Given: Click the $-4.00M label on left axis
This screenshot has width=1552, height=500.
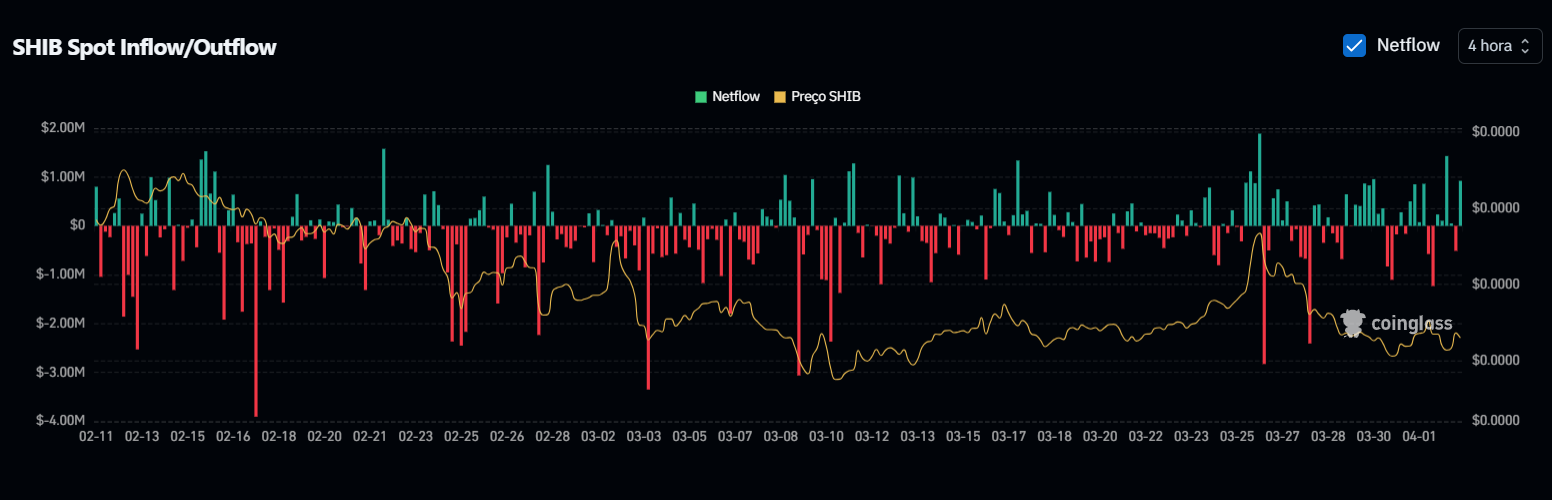Looking at the screenshot, I should (x=61, y=421).
